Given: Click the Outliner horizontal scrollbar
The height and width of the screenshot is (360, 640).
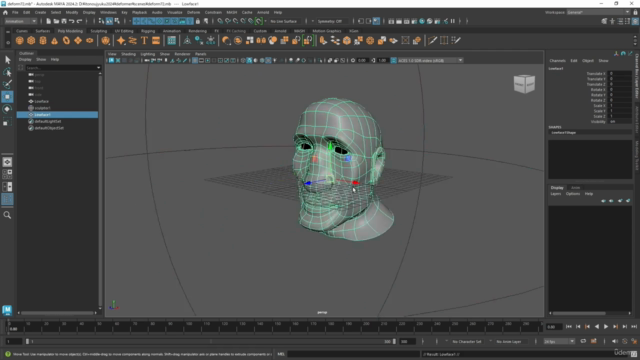Looking at the screenshot, I should (x=57, y=313).
